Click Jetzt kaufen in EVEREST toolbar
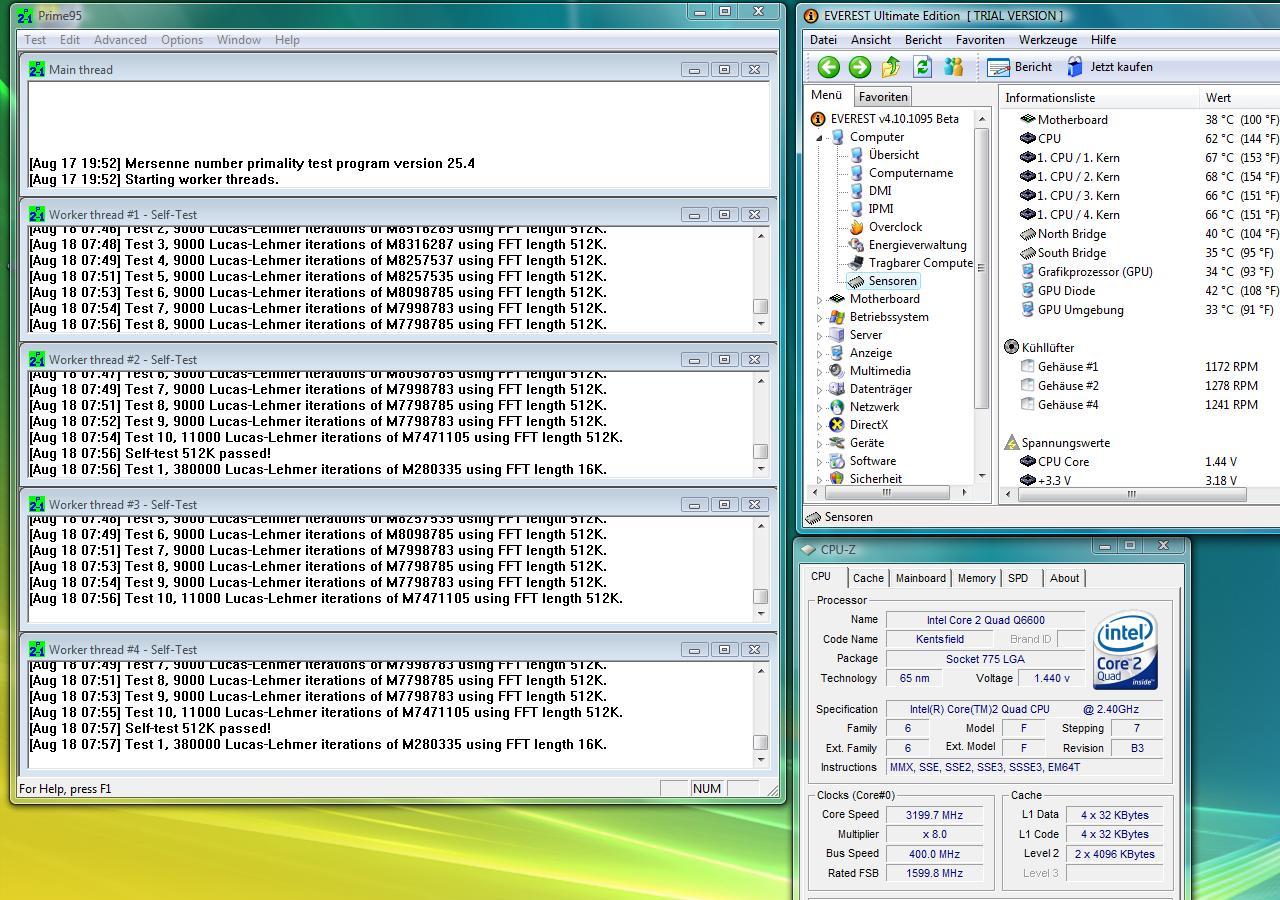 coord(1109,67)
